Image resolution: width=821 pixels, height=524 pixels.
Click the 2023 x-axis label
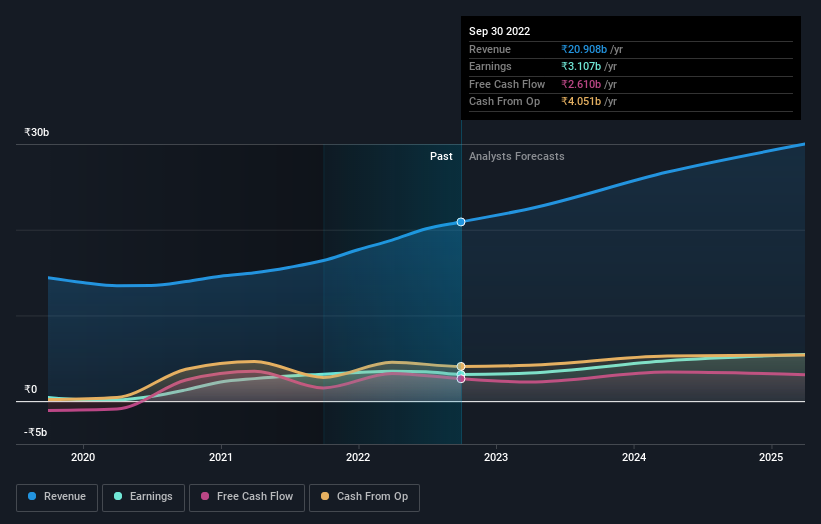tap(496, 458)
